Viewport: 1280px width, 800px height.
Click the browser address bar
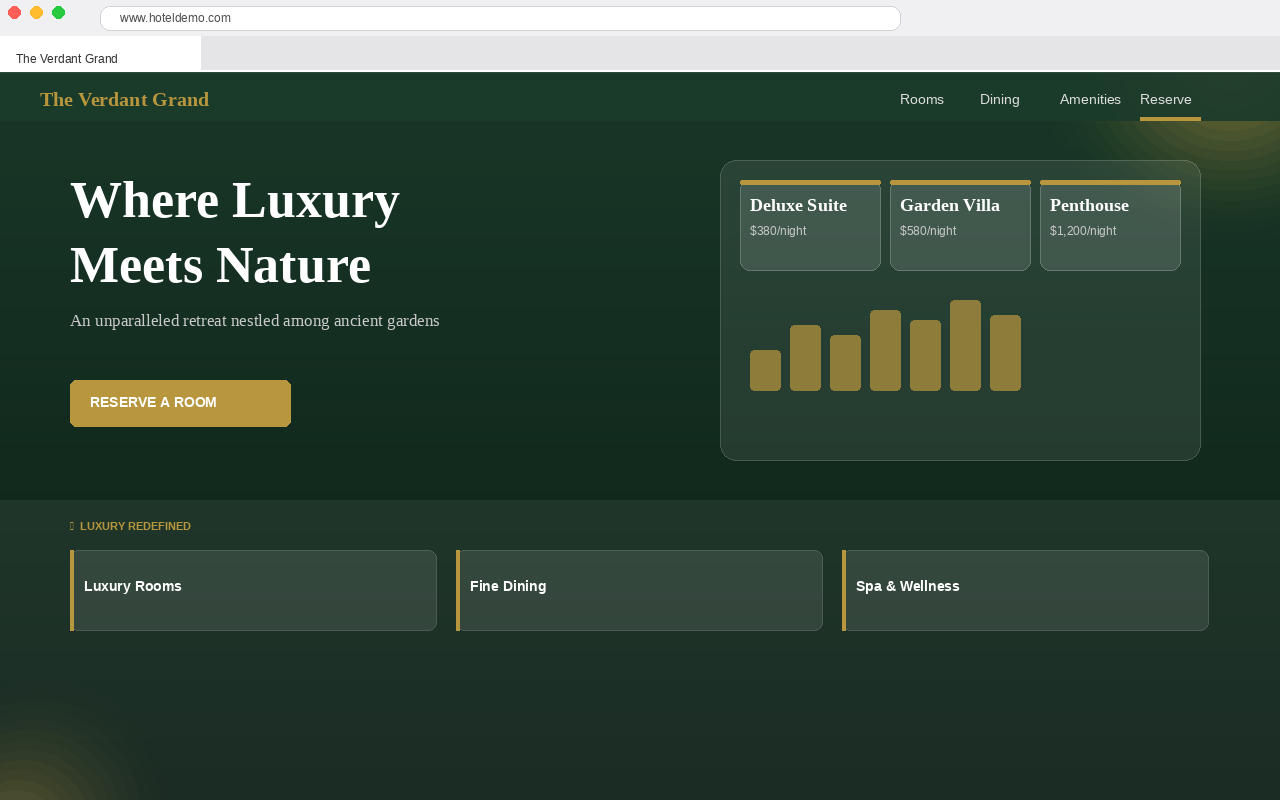pyautogui.click(x=500, y=18)
